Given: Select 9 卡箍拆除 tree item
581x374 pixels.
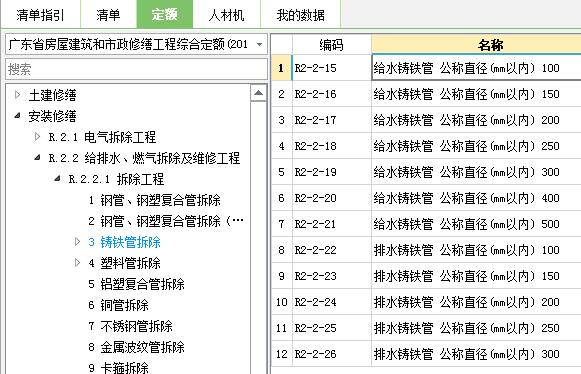Looking at the screenshot, I should pyautogui.click(x=118, y=368).
